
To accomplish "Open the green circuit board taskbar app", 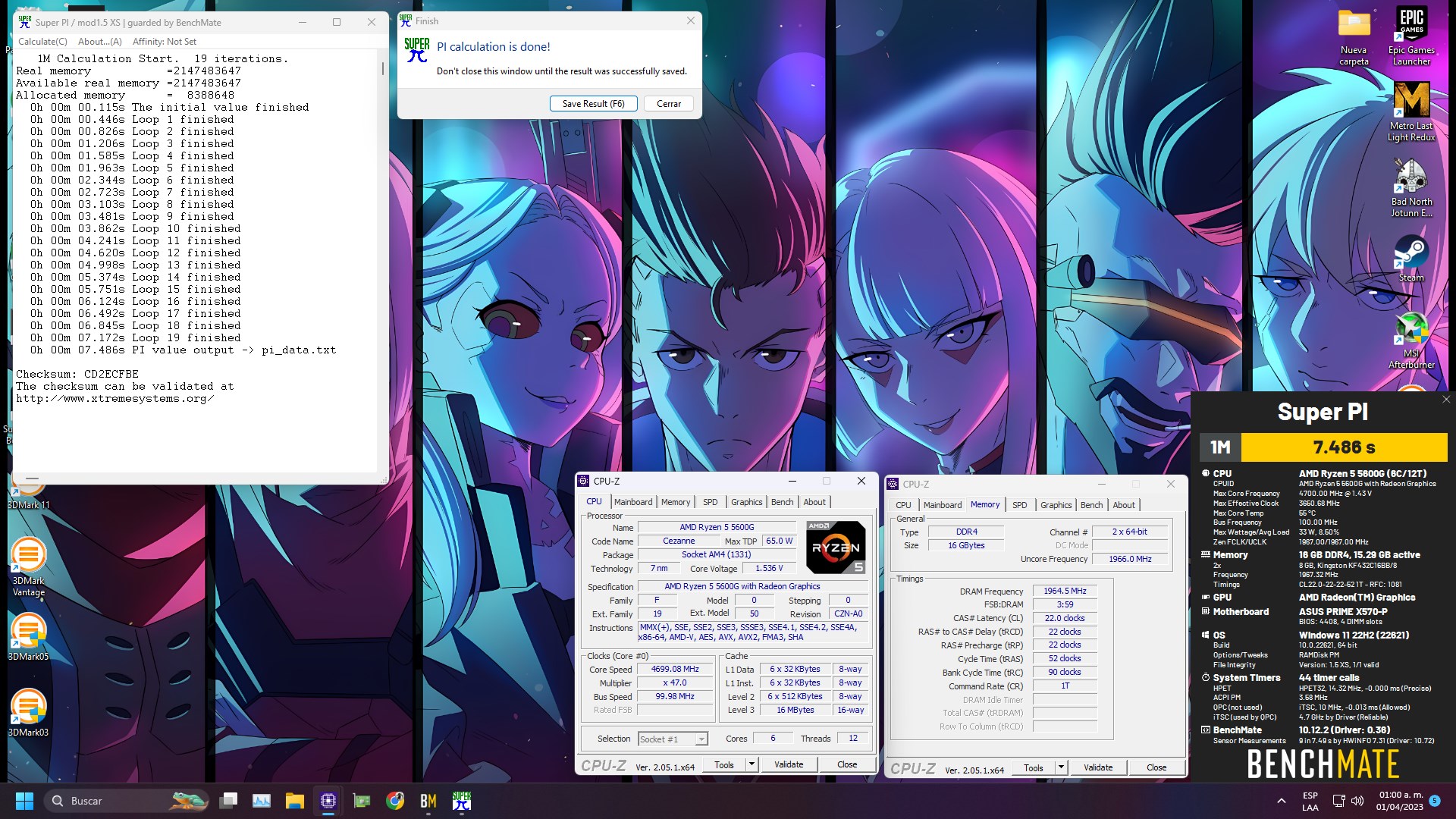I will [362, 801].
